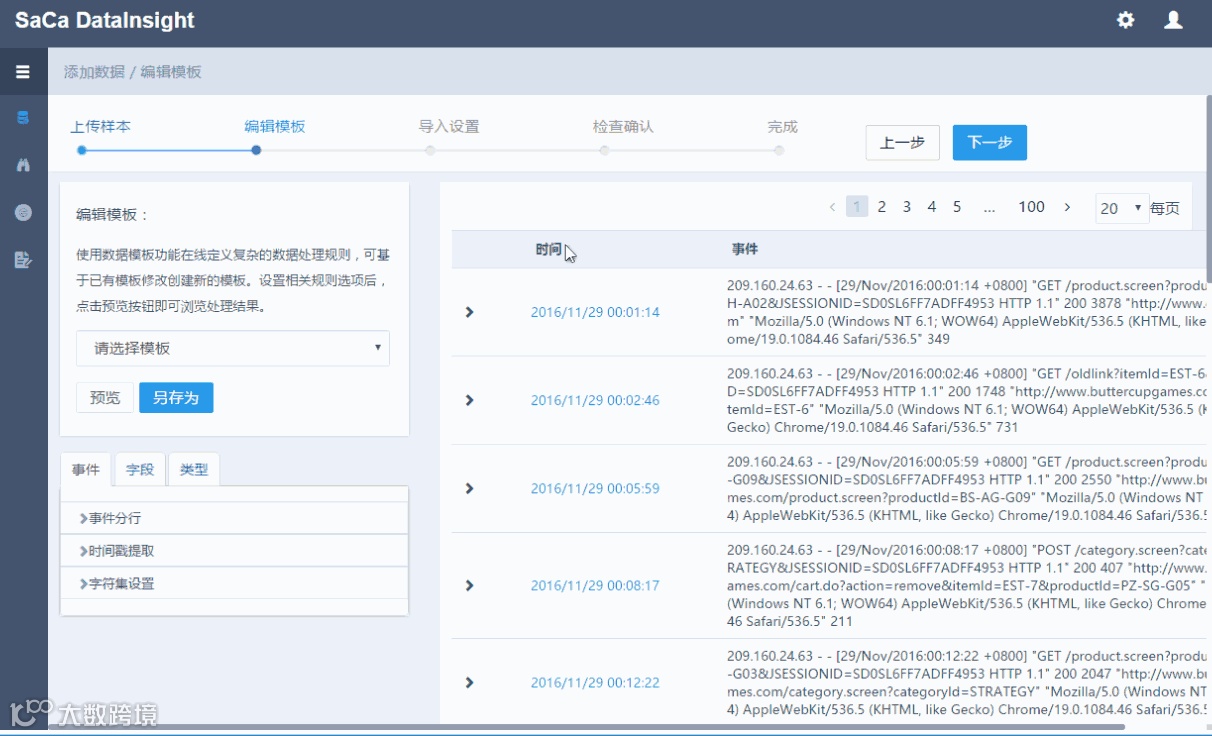The height and width of the screenshot is (736, 1212).
Task: Click the SaCa DataInsight logo
Action: [x=105, y=20]
